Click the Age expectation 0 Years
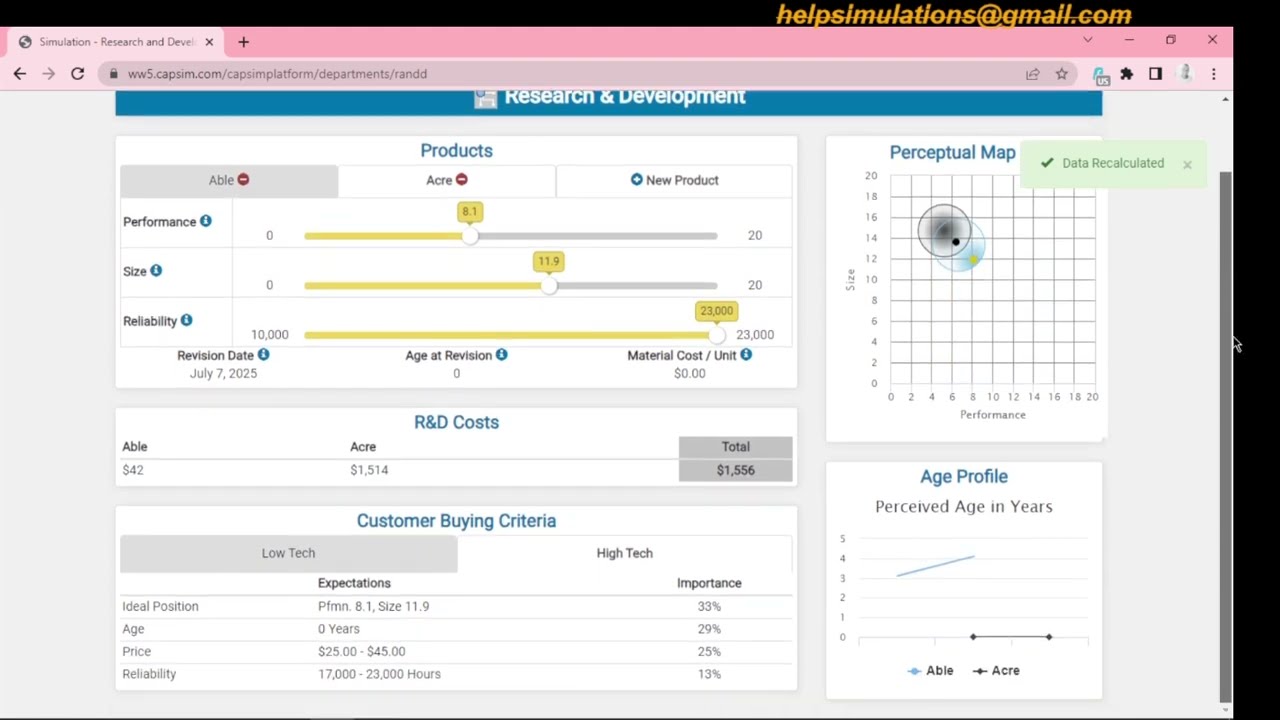This screenshot has width=1280, height=720. [338, 629]
